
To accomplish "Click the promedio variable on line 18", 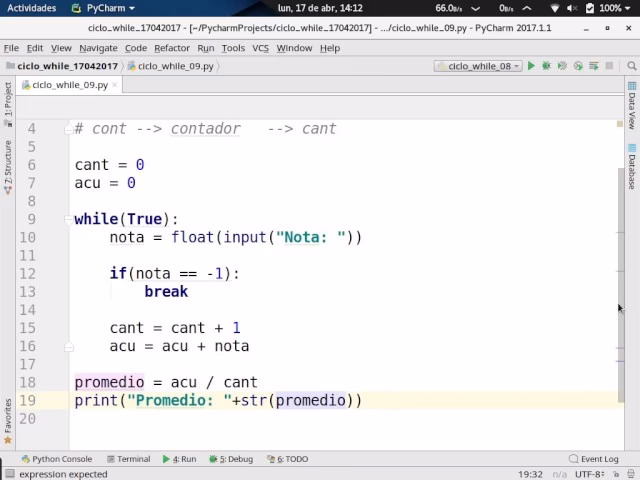I will 109,382.
